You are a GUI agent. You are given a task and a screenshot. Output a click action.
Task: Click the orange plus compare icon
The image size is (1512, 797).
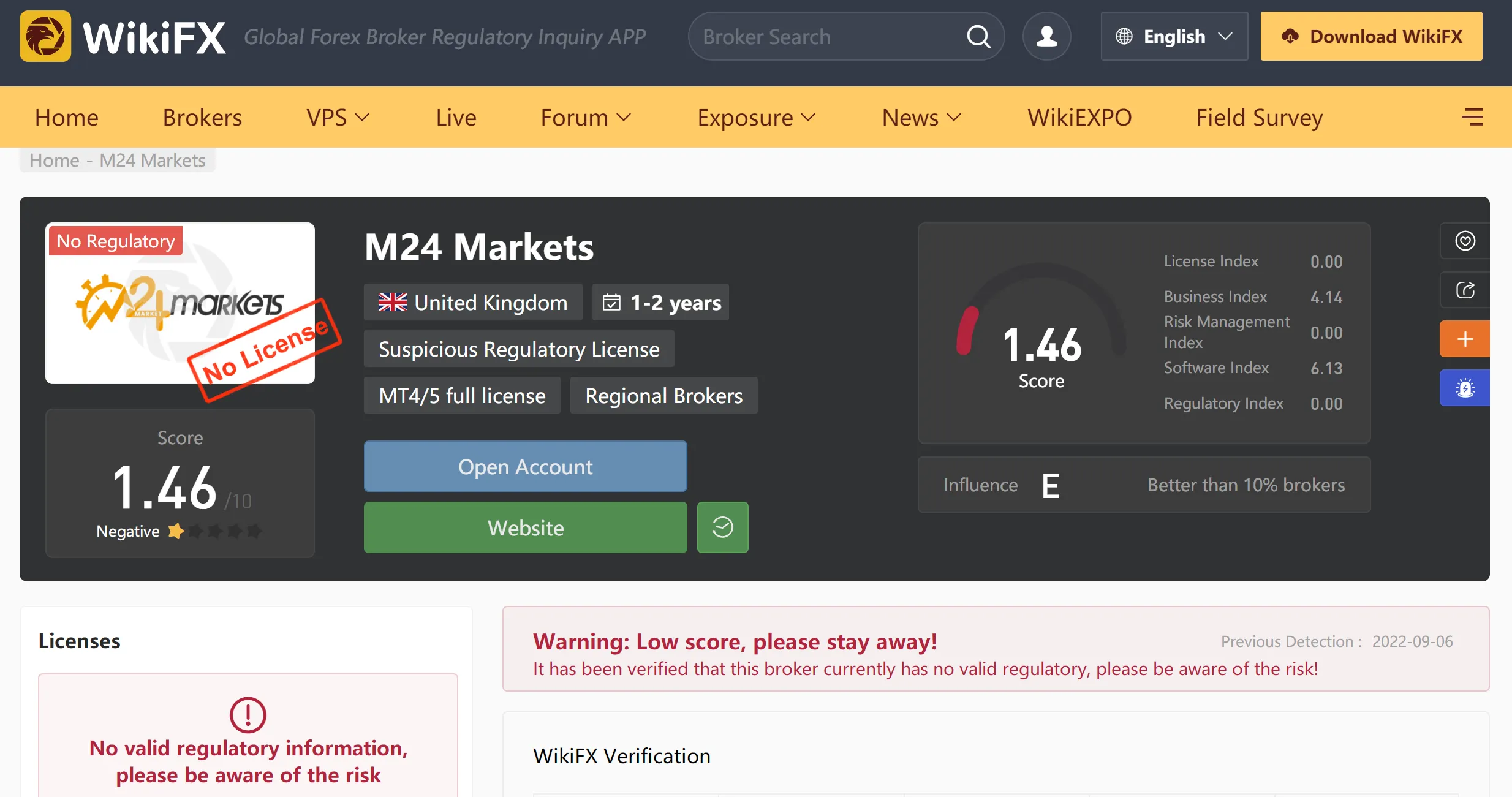click(1465, 339)
